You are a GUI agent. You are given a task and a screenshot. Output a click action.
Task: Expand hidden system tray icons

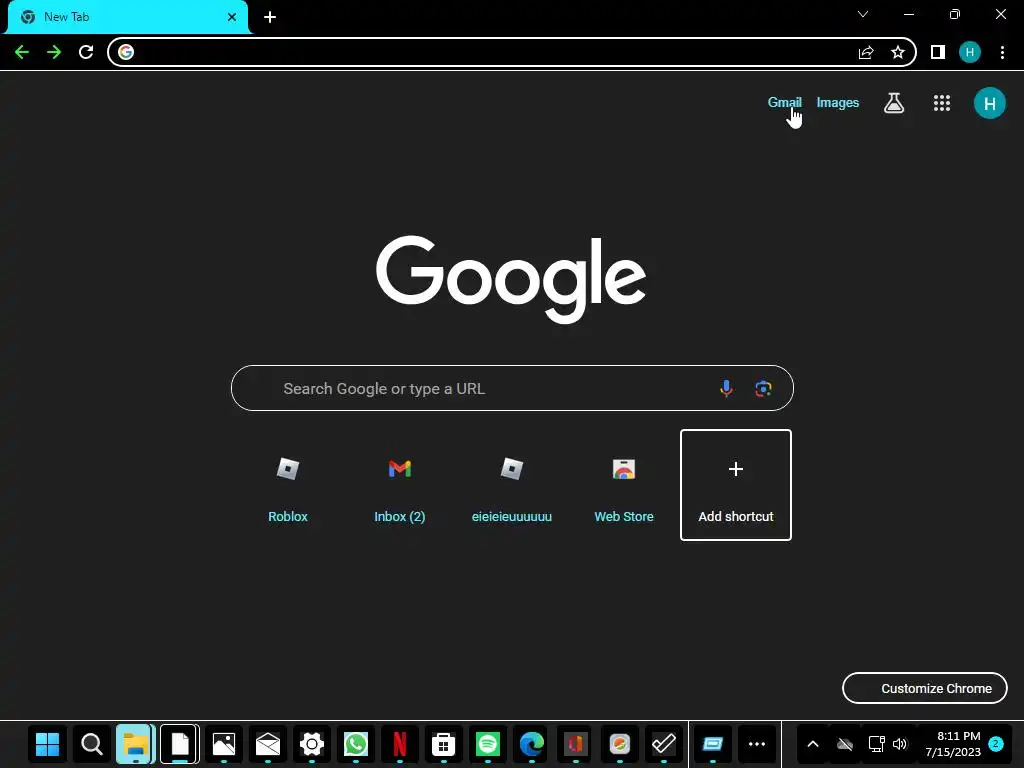click(813, 744)
